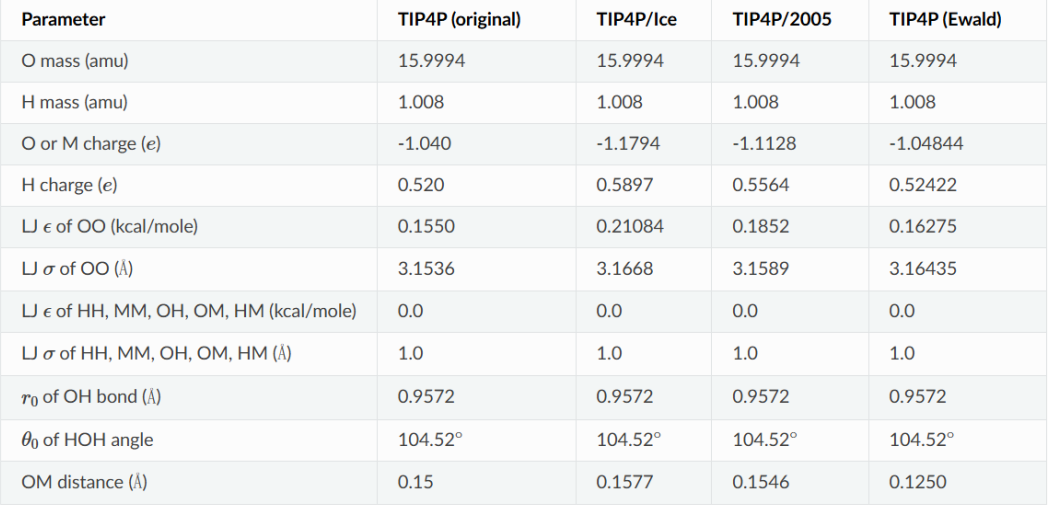Click the -1.1794 charge value for TIP4P/Ice

tap(628, 144)
